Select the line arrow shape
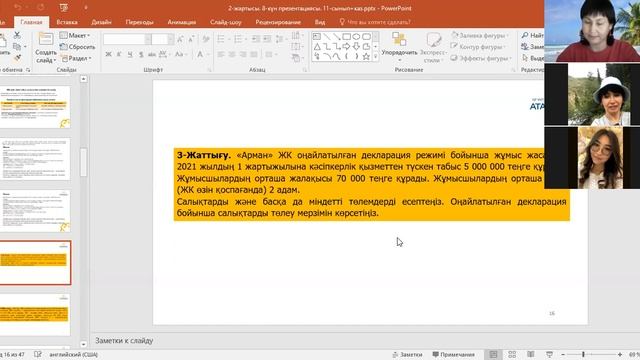This screenshot has height=360, width=640. 336,37
